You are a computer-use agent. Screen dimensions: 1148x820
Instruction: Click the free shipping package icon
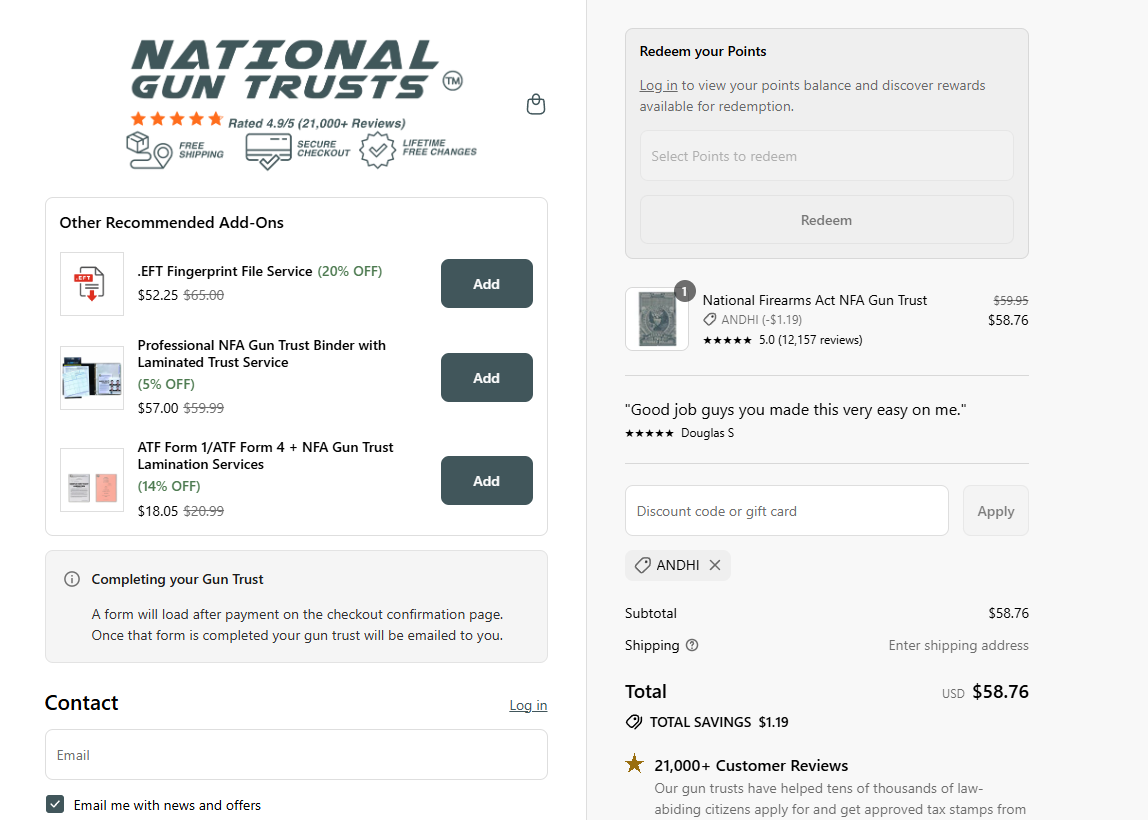[x=149, y=150]
